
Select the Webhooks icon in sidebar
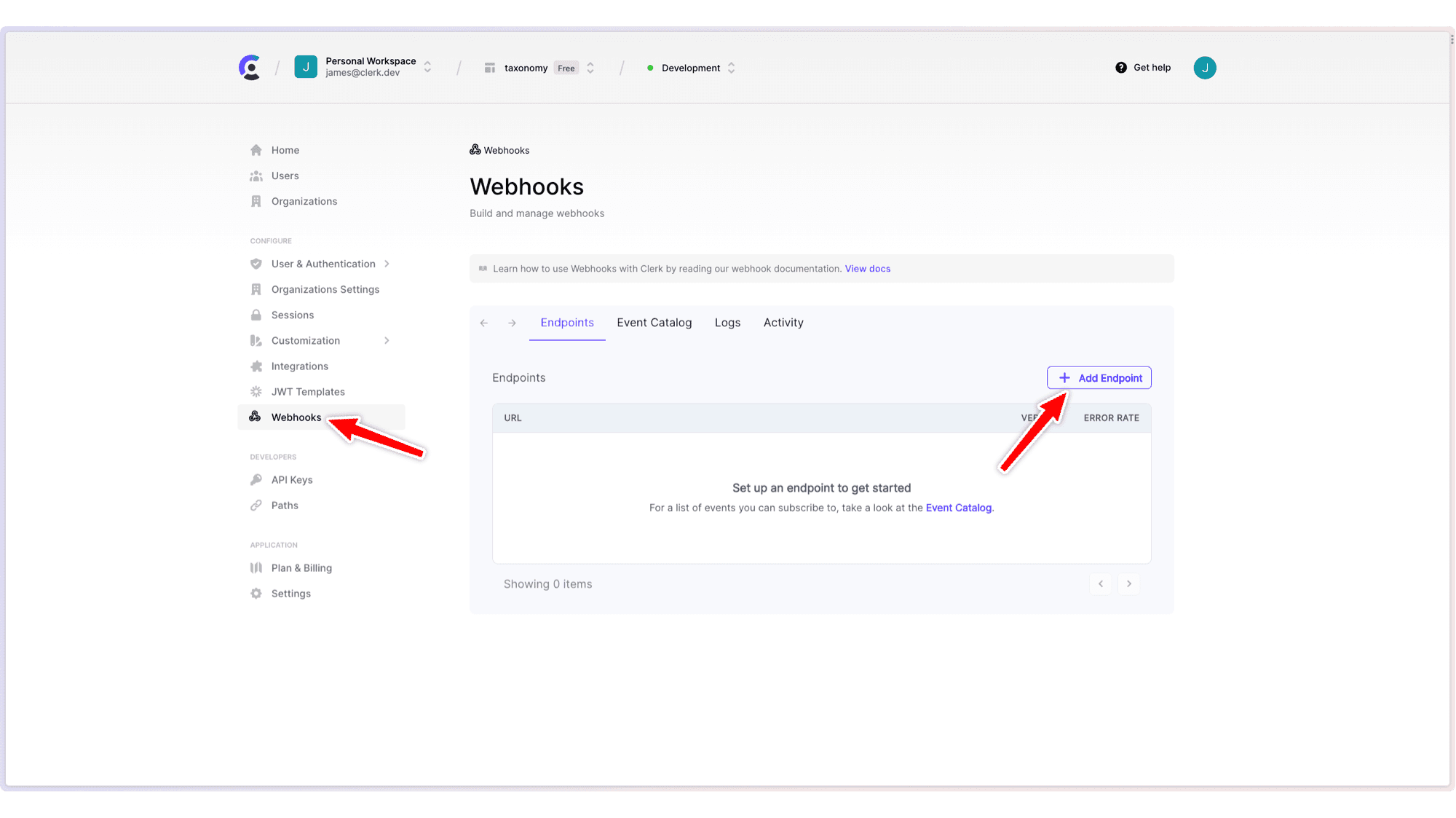click(254, 417)
